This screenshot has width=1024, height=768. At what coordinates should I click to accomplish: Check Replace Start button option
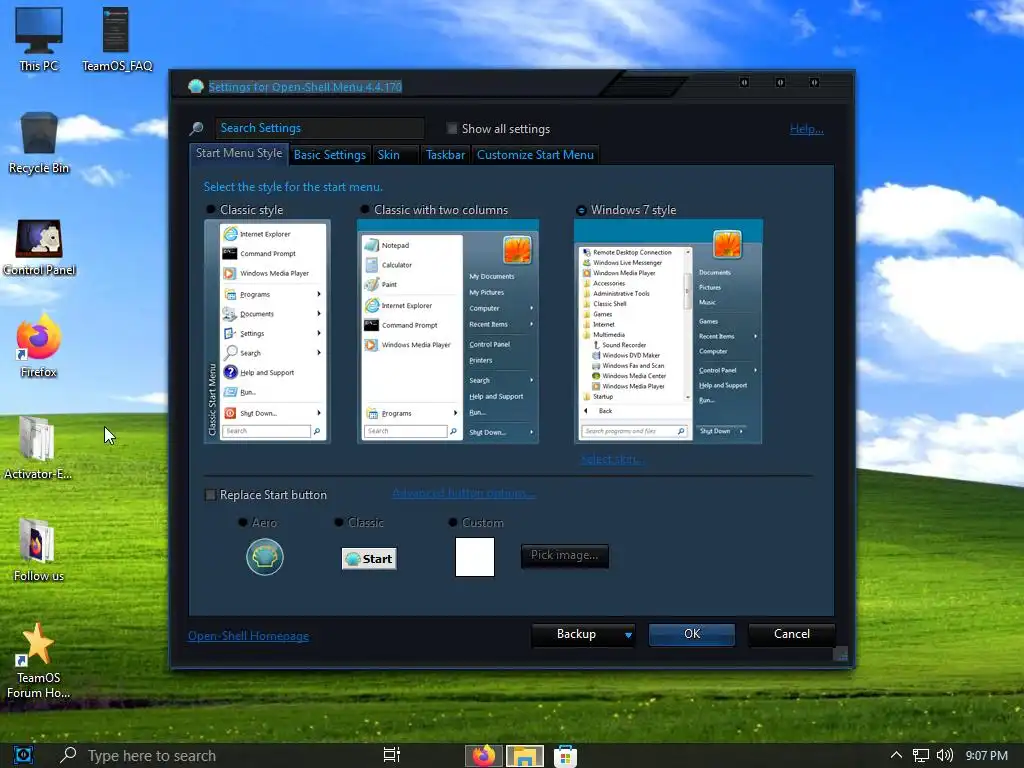210,495
